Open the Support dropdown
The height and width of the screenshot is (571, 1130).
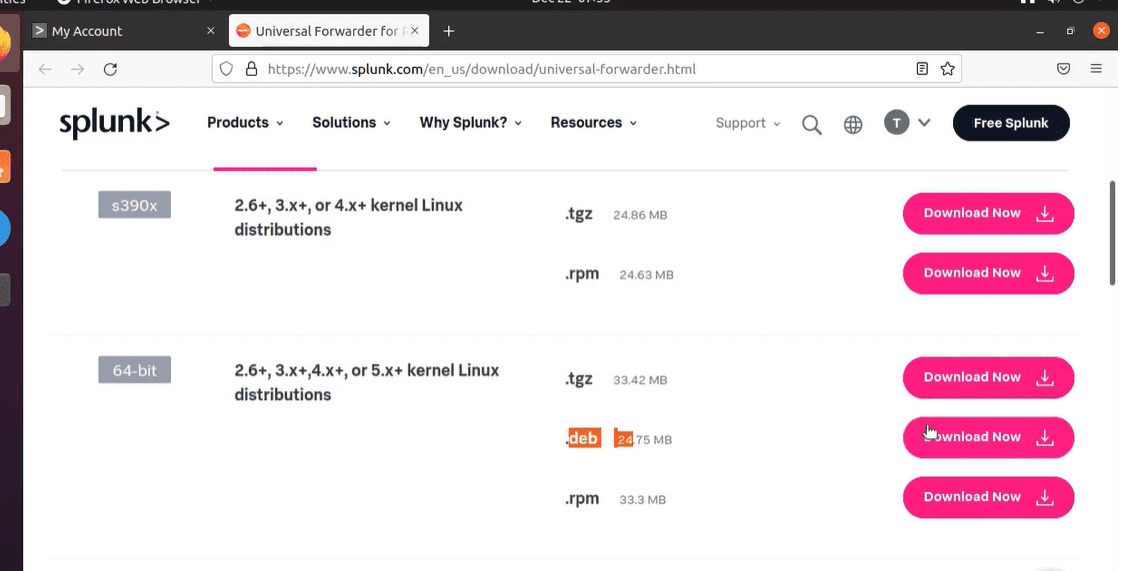[x=748, y=123]
